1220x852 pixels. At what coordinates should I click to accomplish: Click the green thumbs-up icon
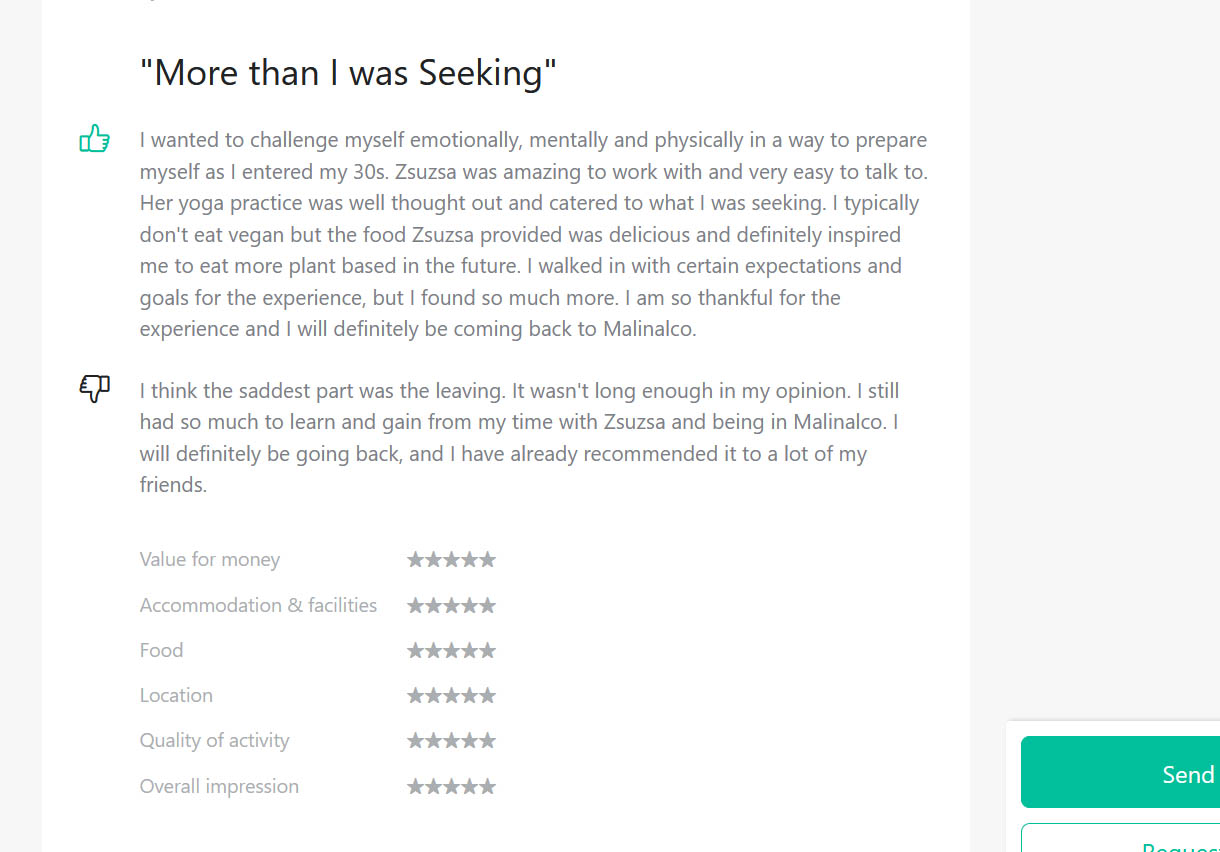point(94,138)
